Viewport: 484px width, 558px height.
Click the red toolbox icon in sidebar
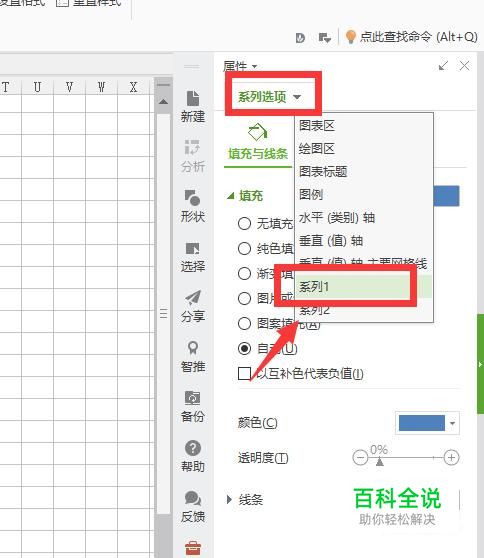tap(193, 548)
